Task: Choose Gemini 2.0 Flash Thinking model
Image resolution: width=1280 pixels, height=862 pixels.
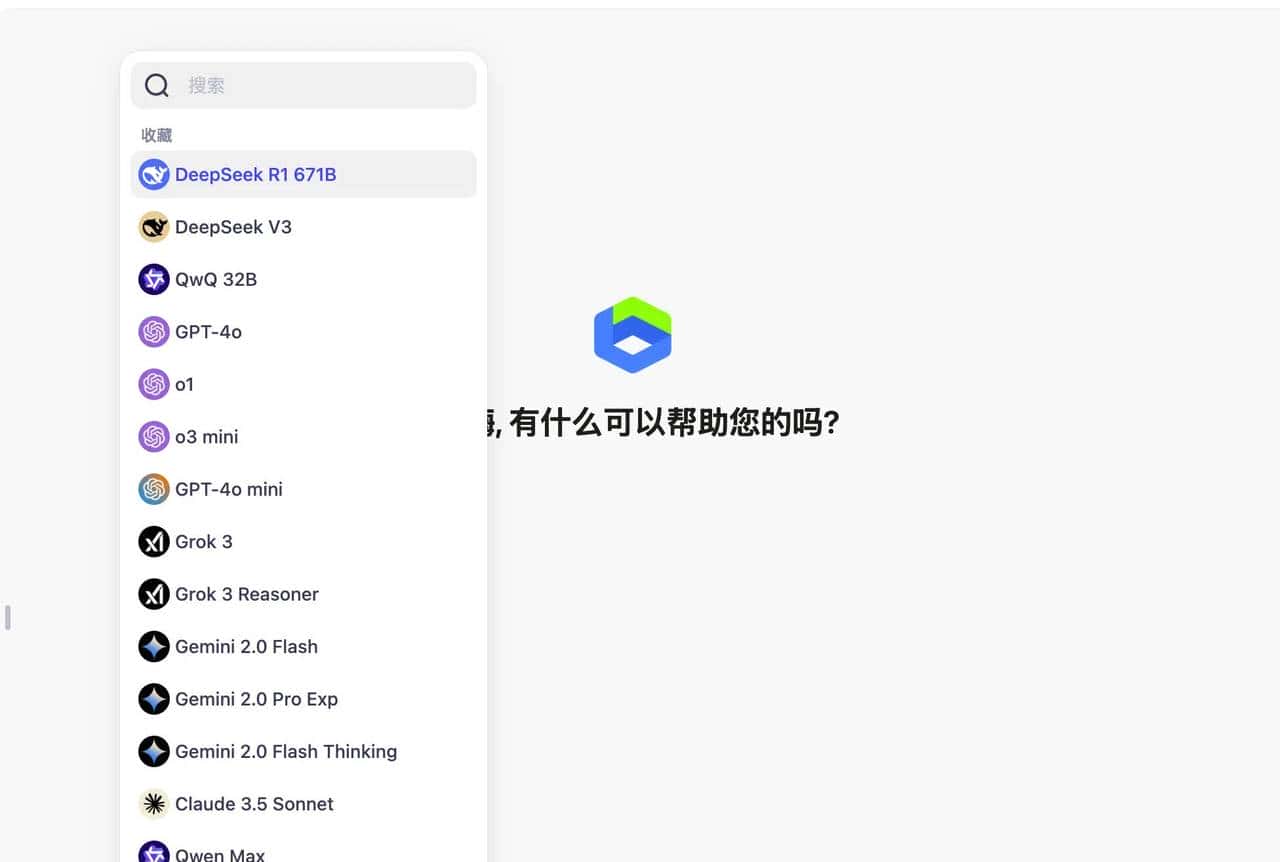Action: click(x=285, y=751)
